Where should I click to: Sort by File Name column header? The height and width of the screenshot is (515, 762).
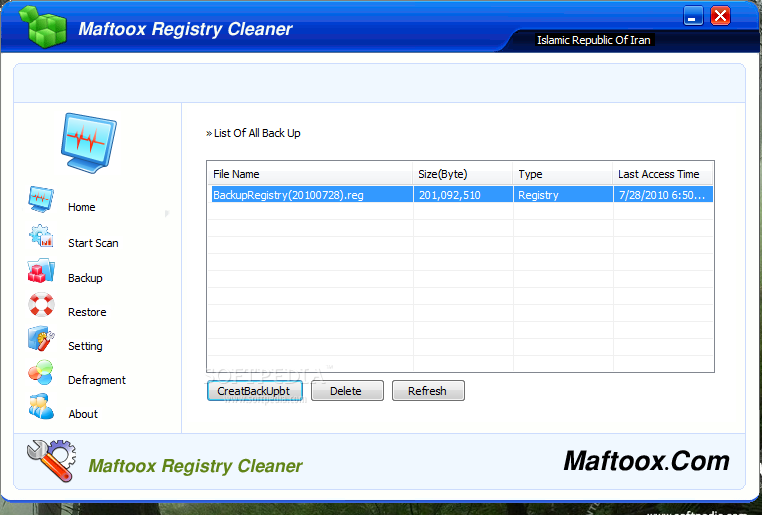coord(311,174)
